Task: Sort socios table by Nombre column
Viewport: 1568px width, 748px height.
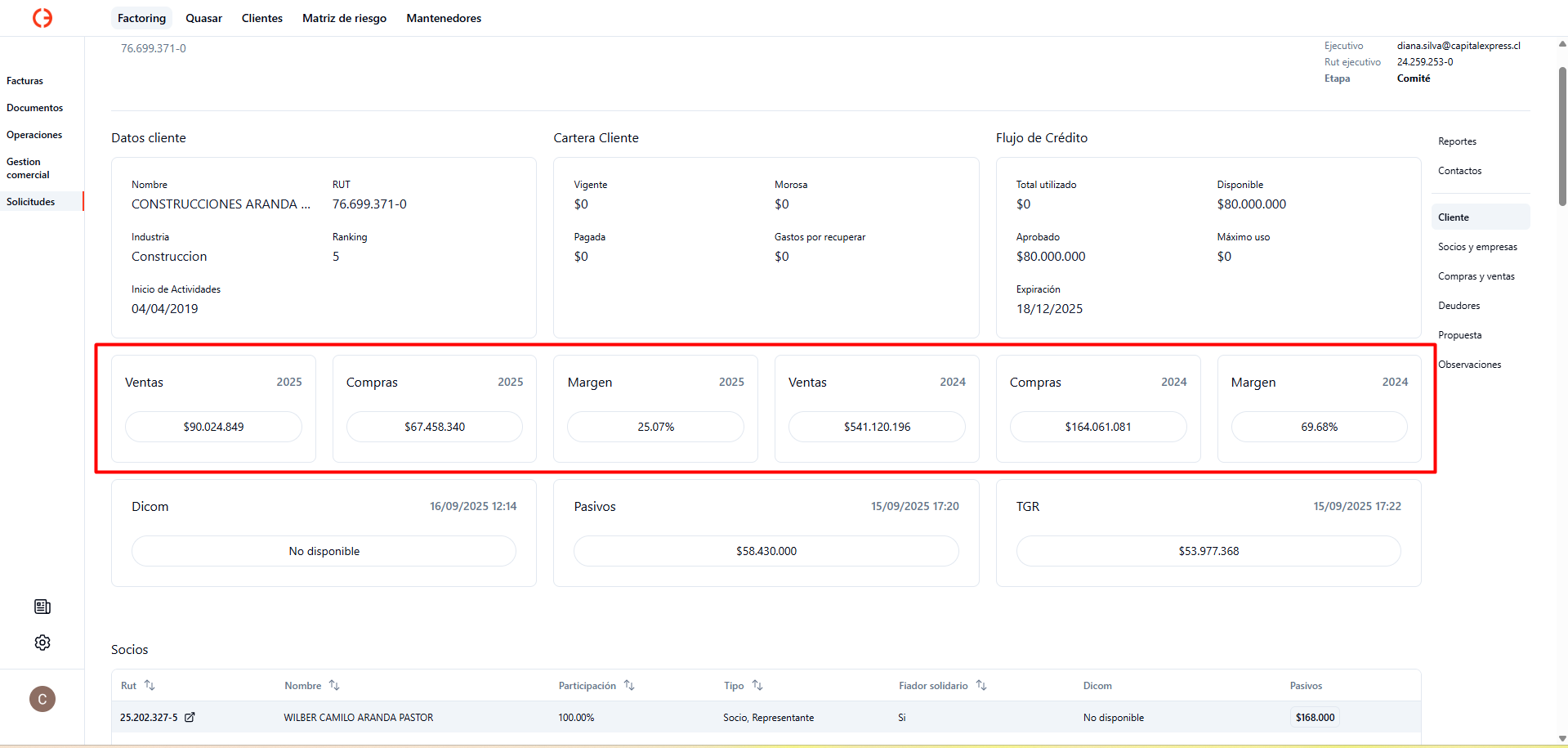Action: point(334,685)
